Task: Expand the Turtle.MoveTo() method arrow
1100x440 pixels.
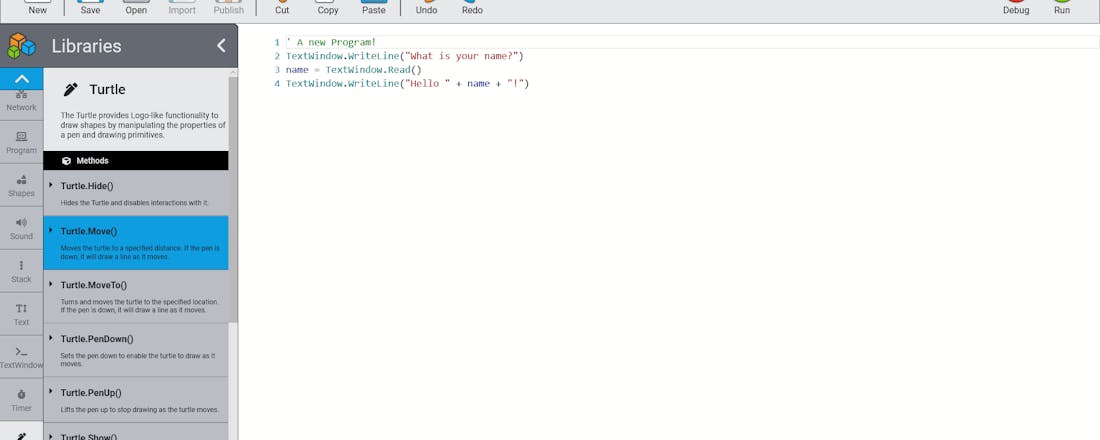Action: [51, 284]
